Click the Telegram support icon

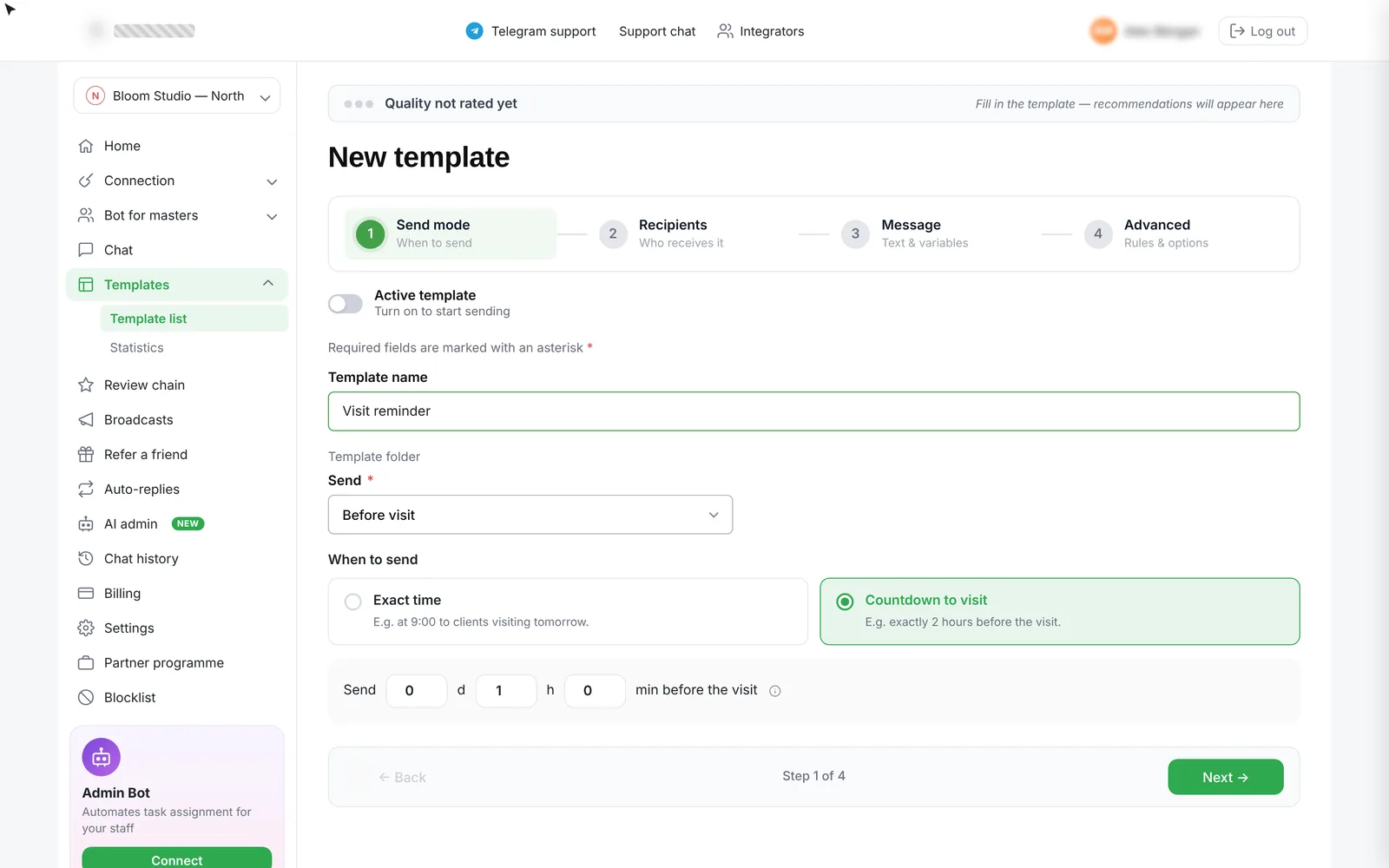[474, 31]
